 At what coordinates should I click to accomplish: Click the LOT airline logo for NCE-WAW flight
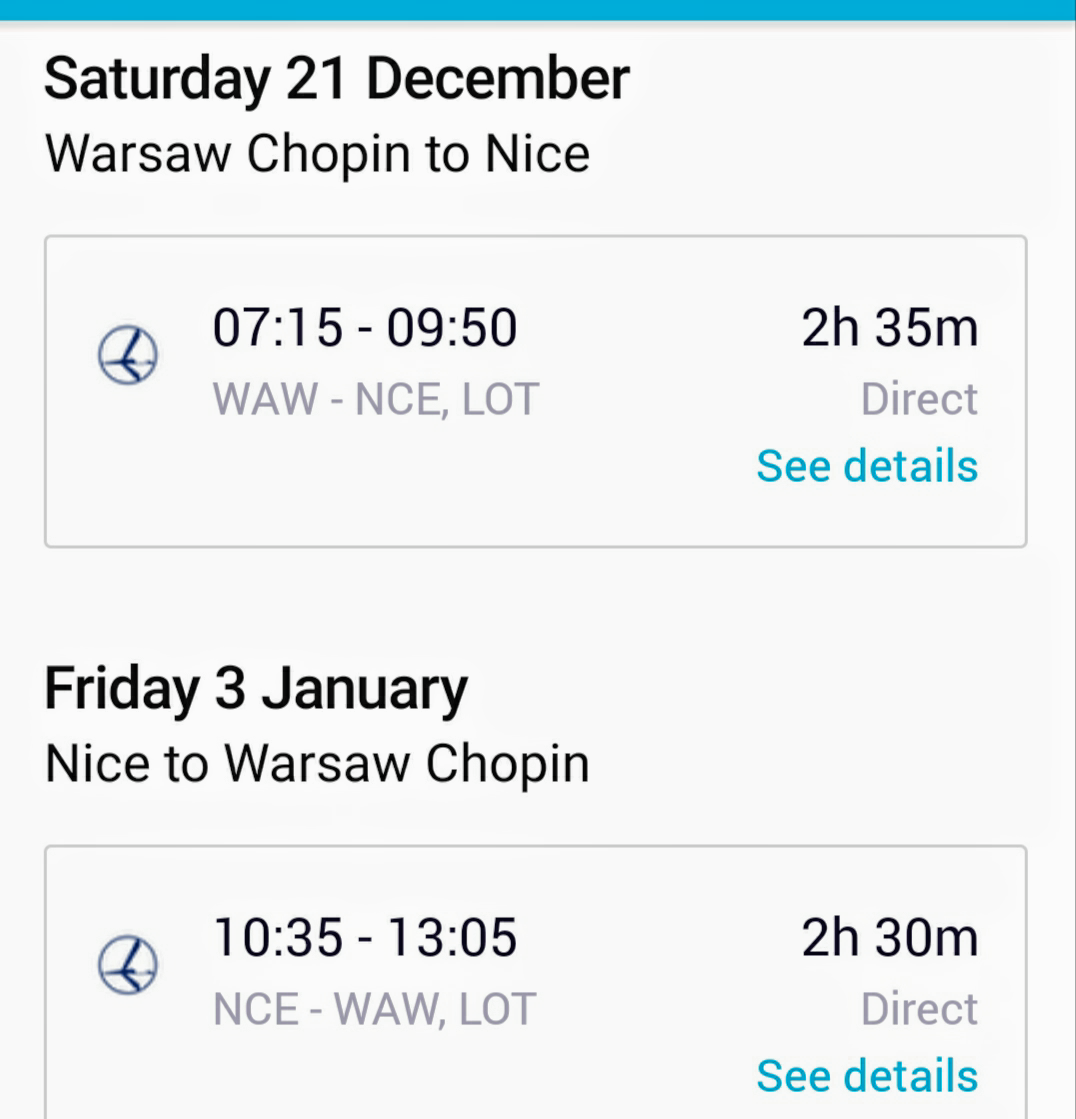[127, 966]
